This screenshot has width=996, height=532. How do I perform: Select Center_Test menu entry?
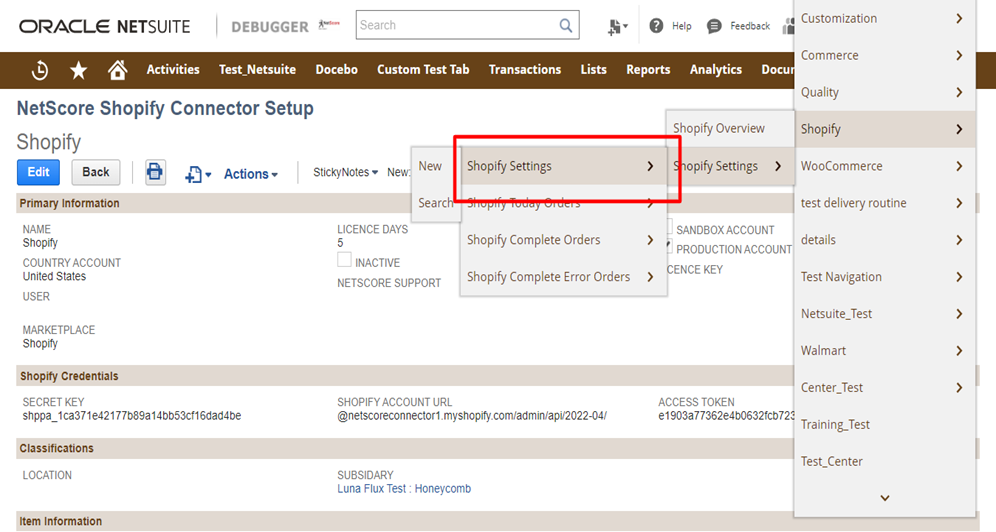[x=884, y=387]
